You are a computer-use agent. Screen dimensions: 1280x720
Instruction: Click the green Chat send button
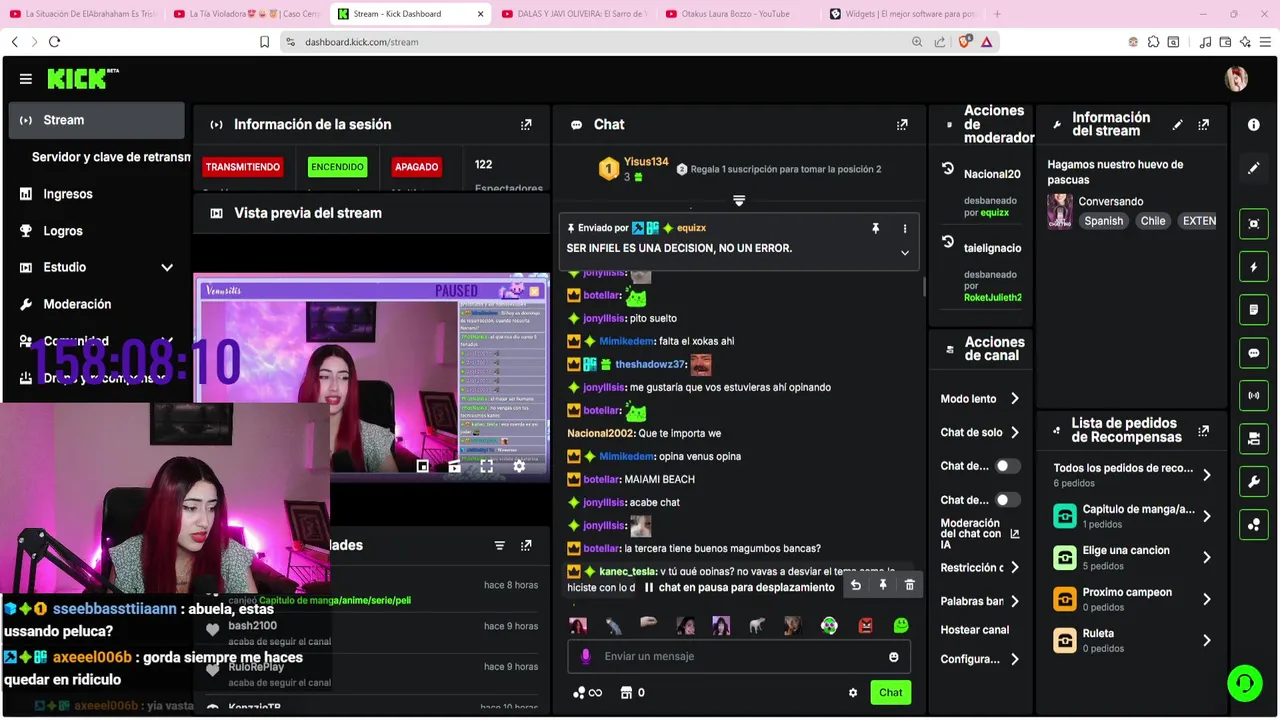(890, 693)
